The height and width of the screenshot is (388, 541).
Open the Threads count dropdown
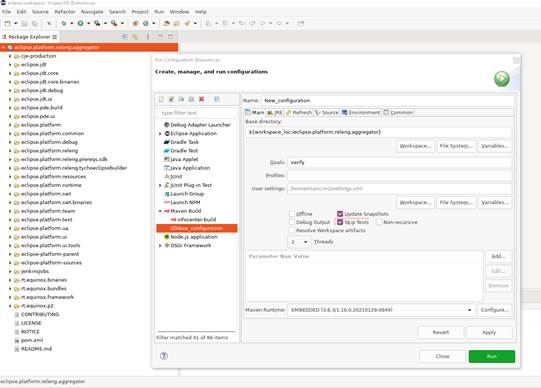pyautogui.click(x=299, y=242)
